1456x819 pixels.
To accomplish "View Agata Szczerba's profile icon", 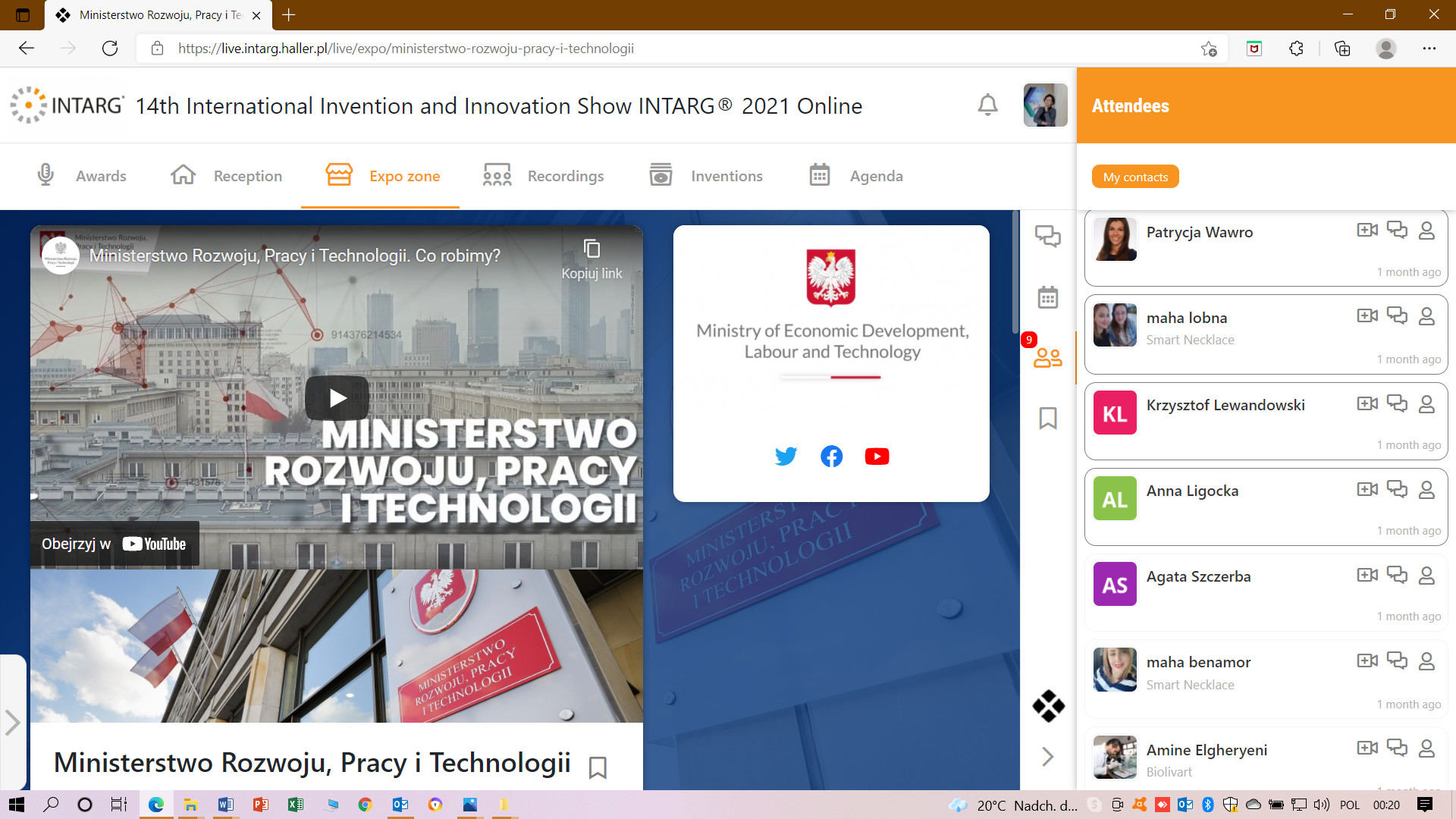I will (1426, 576).
